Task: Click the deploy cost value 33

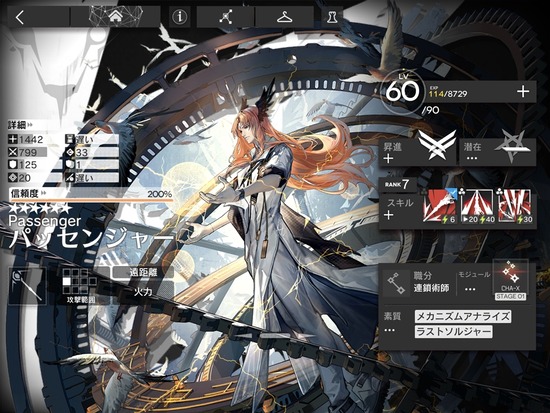Action: coord(81,153)
